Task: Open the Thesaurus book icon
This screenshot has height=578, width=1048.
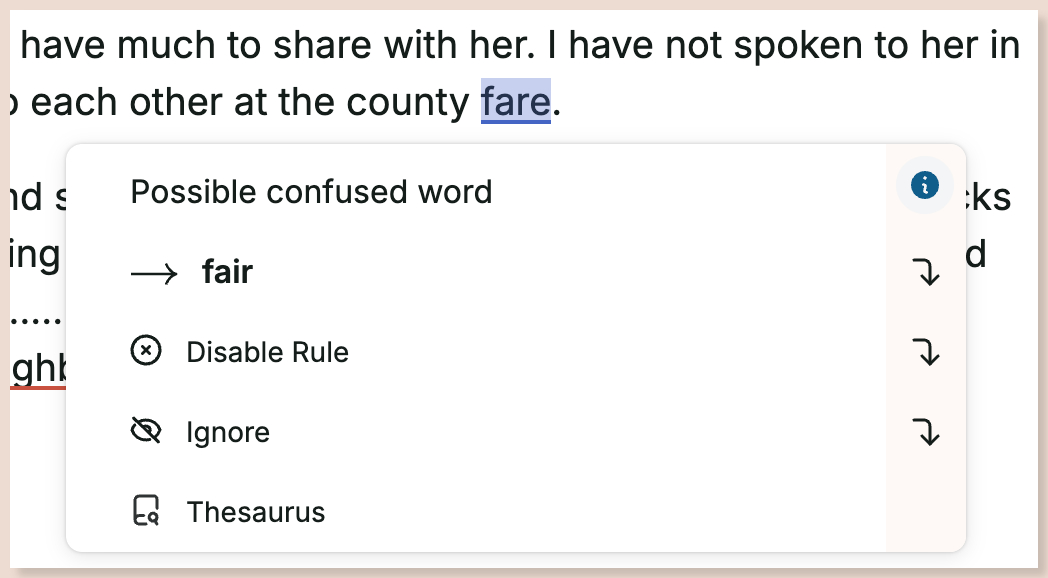Action: point(147,511)
